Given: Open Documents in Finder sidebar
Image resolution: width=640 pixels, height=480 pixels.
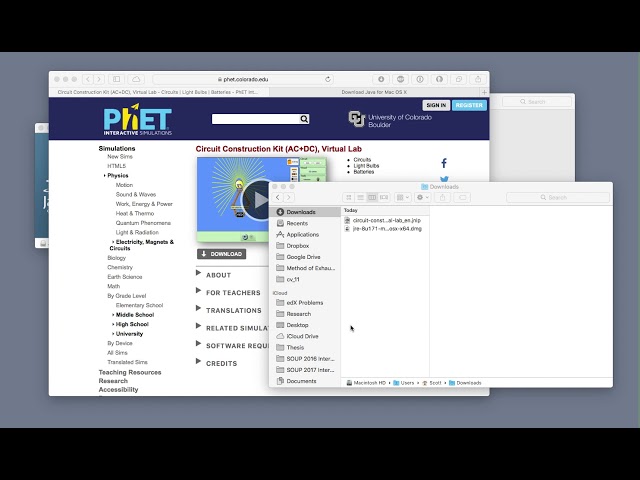Looking at the screenshot, I should pyautogui.click(x=304, y=381).
